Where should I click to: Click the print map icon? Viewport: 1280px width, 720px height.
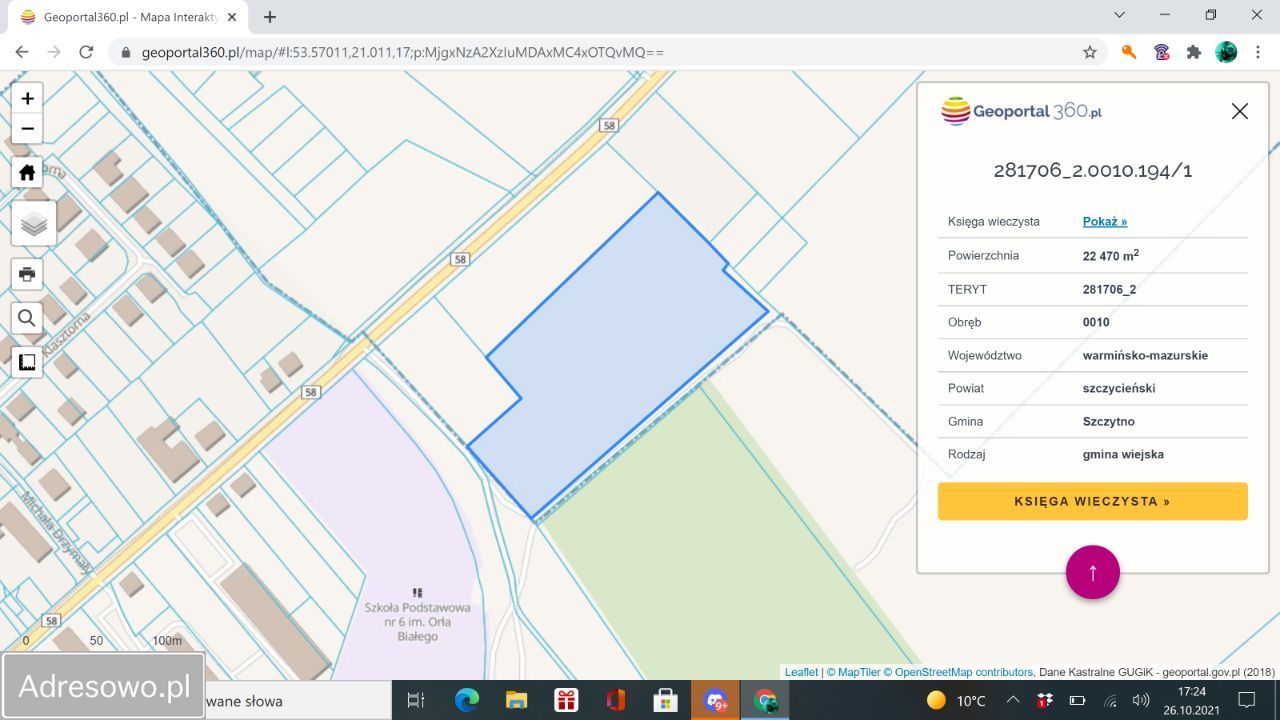coord(27,273)
